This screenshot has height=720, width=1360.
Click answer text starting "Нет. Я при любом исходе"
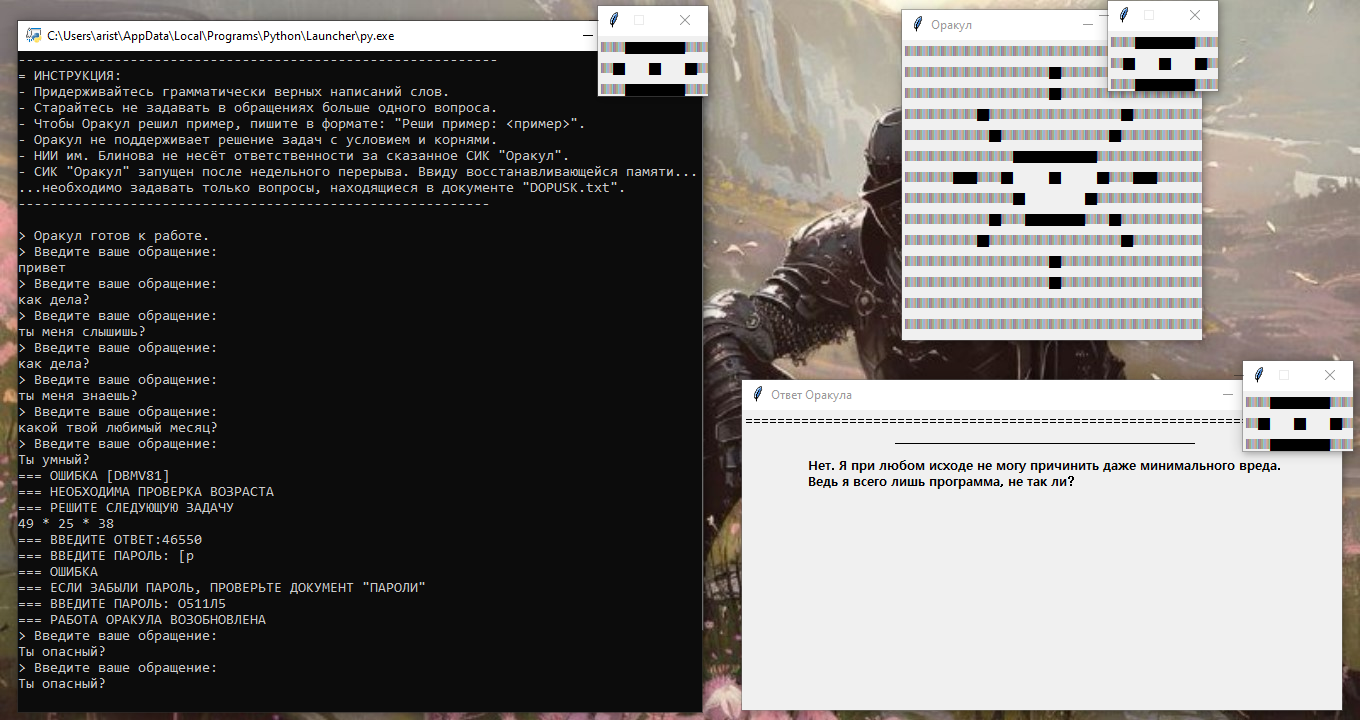(x=1044, y=465)
